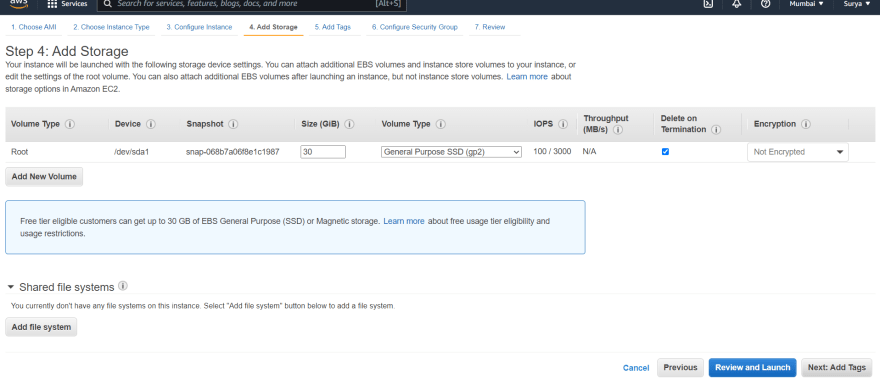Image resolution: width=880 pixels, height=379 pixels.
Task: Go to 6. Configure Security Group tab
Action: (x=415, y=27)
